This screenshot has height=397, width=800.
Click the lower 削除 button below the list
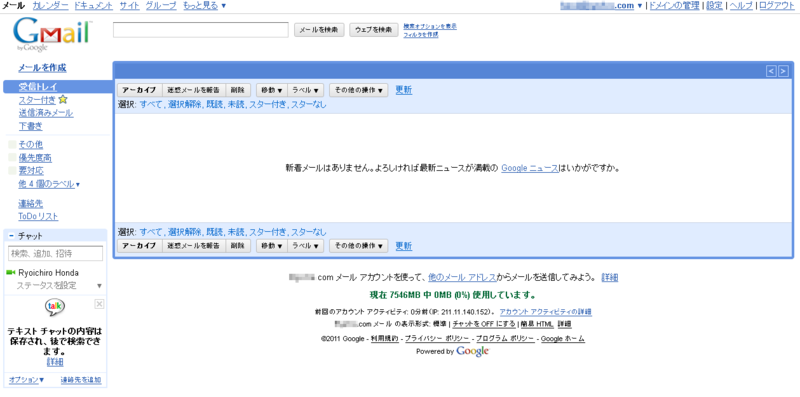pos(238,246)
